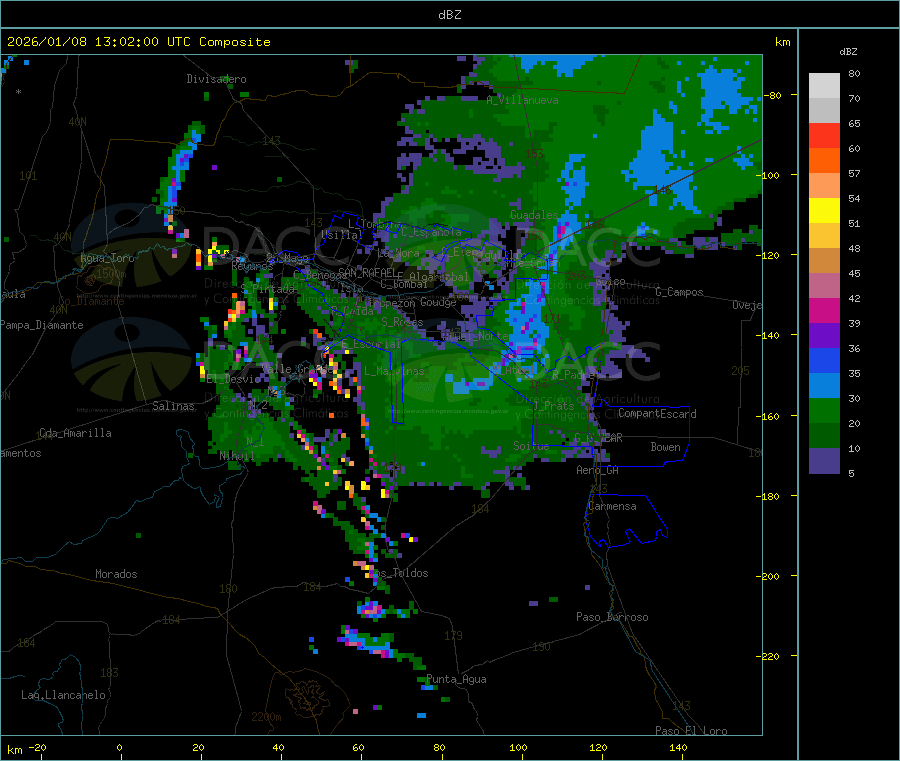Click the Aero_GA label
The height and width of the screenshot is (761, 900).
(x=598, y=470)
